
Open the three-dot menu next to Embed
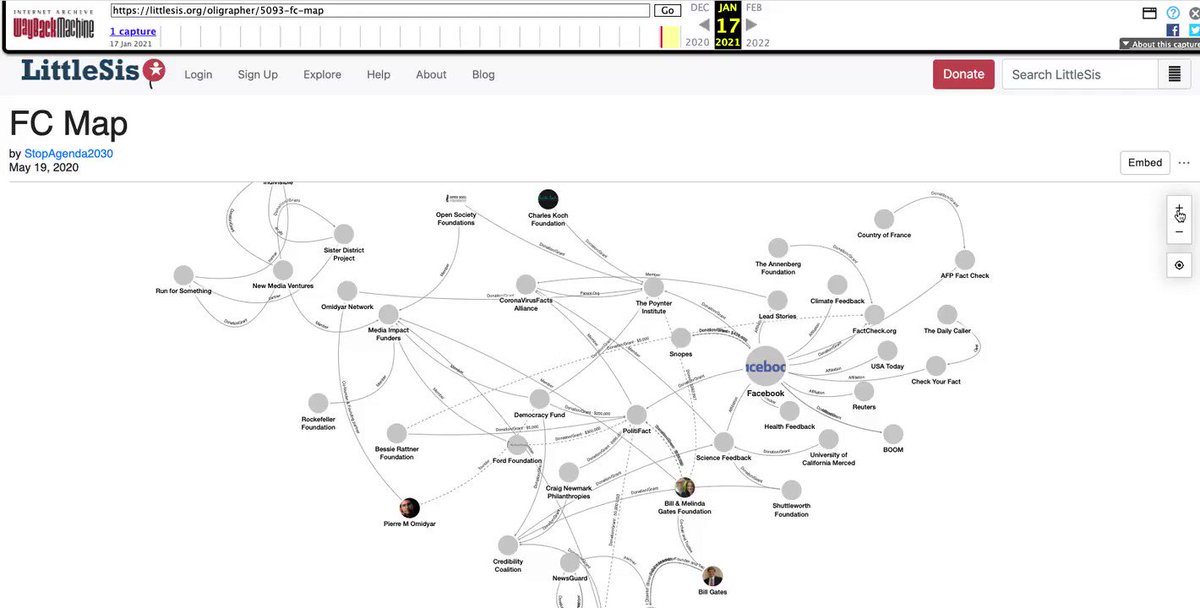point(1184,163)
